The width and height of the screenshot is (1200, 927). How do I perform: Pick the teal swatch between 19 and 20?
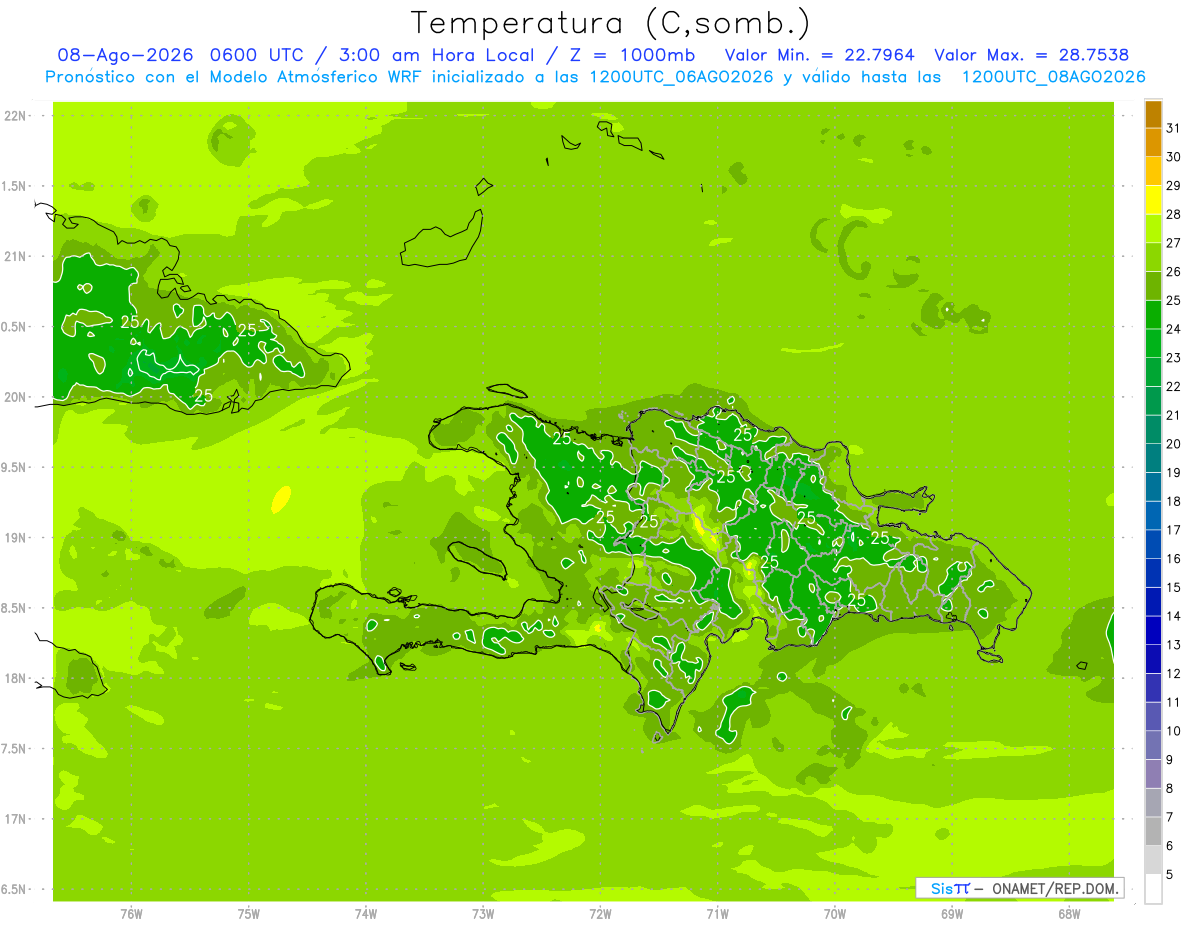click(x=1153, y=459)
